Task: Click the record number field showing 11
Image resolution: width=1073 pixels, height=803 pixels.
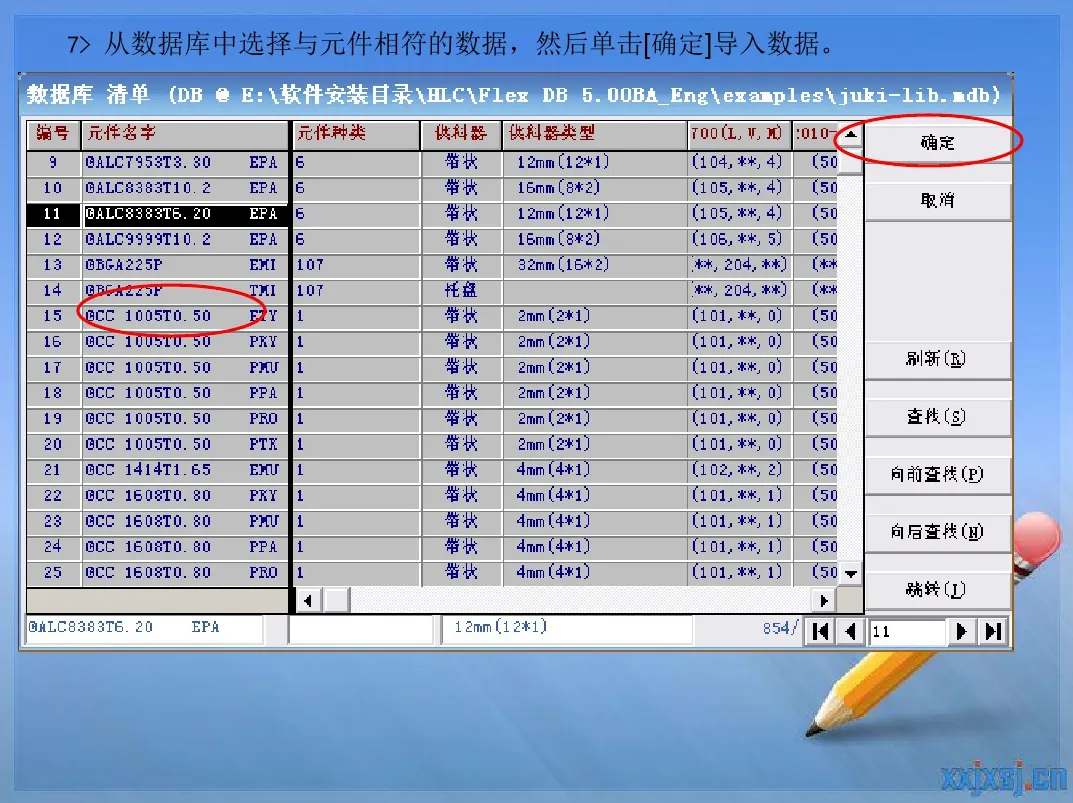Action: click(907, 631)
